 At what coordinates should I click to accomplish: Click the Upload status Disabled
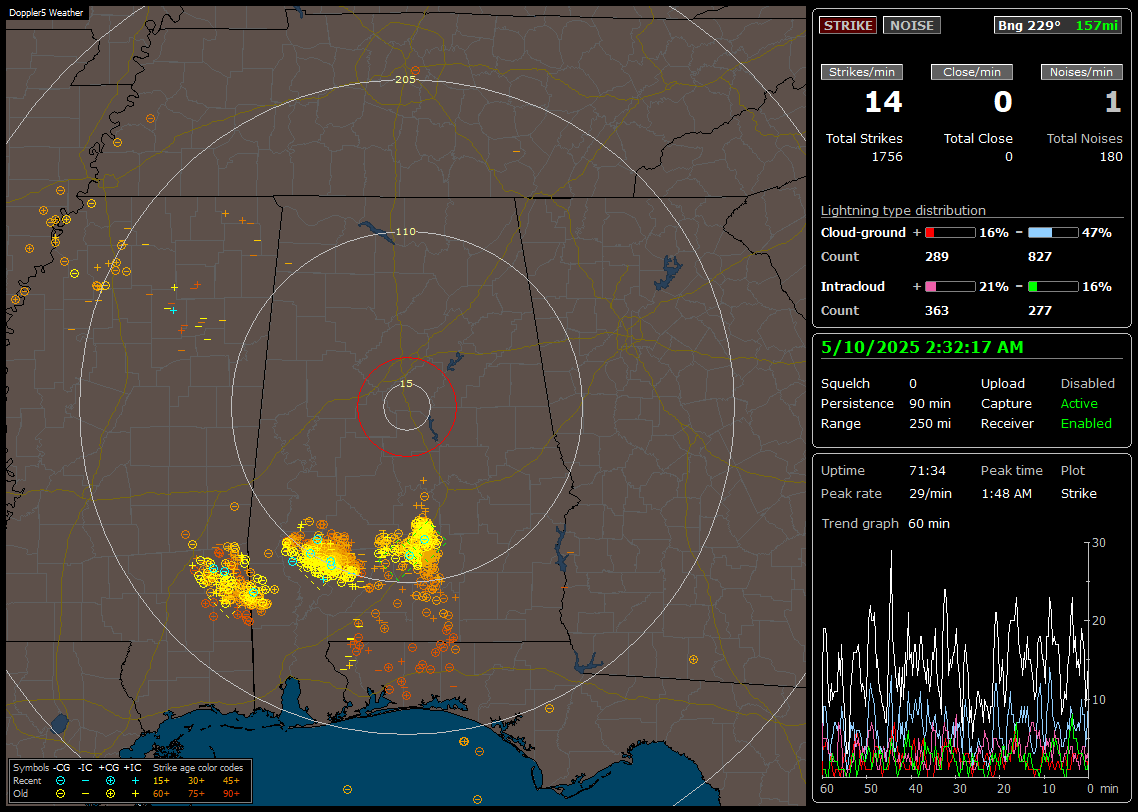1087,384
